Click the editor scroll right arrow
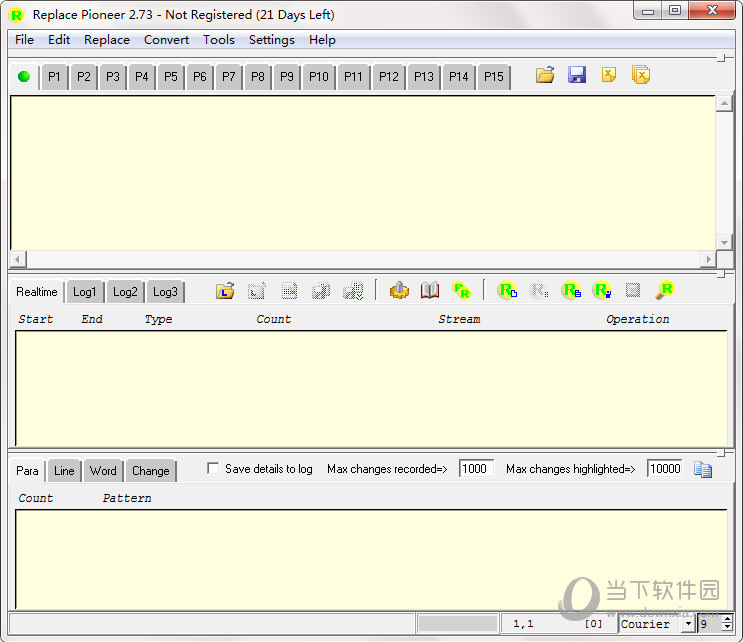Screen dimensions: 743x642 (708, 259)
